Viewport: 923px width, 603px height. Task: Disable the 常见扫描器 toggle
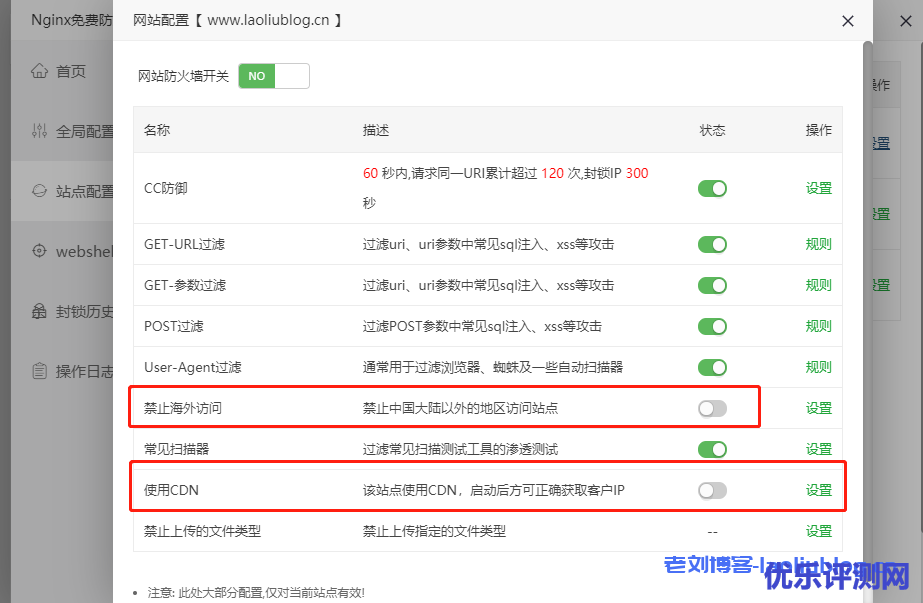point(712,449)
